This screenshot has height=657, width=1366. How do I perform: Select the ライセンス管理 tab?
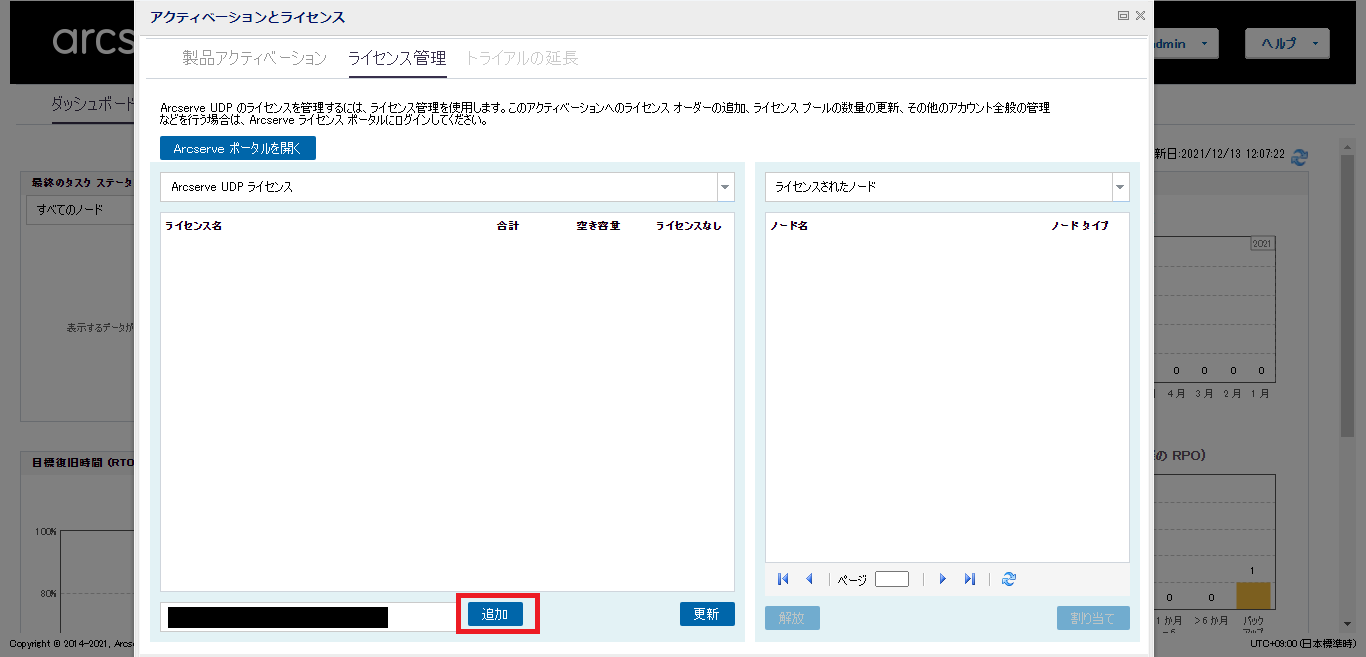point(396,58)
